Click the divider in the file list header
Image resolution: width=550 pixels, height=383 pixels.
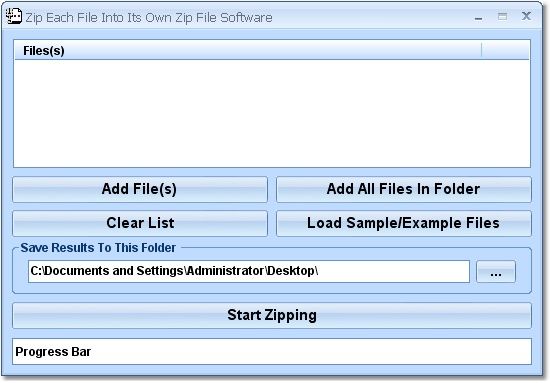click(x=482, y=51)
